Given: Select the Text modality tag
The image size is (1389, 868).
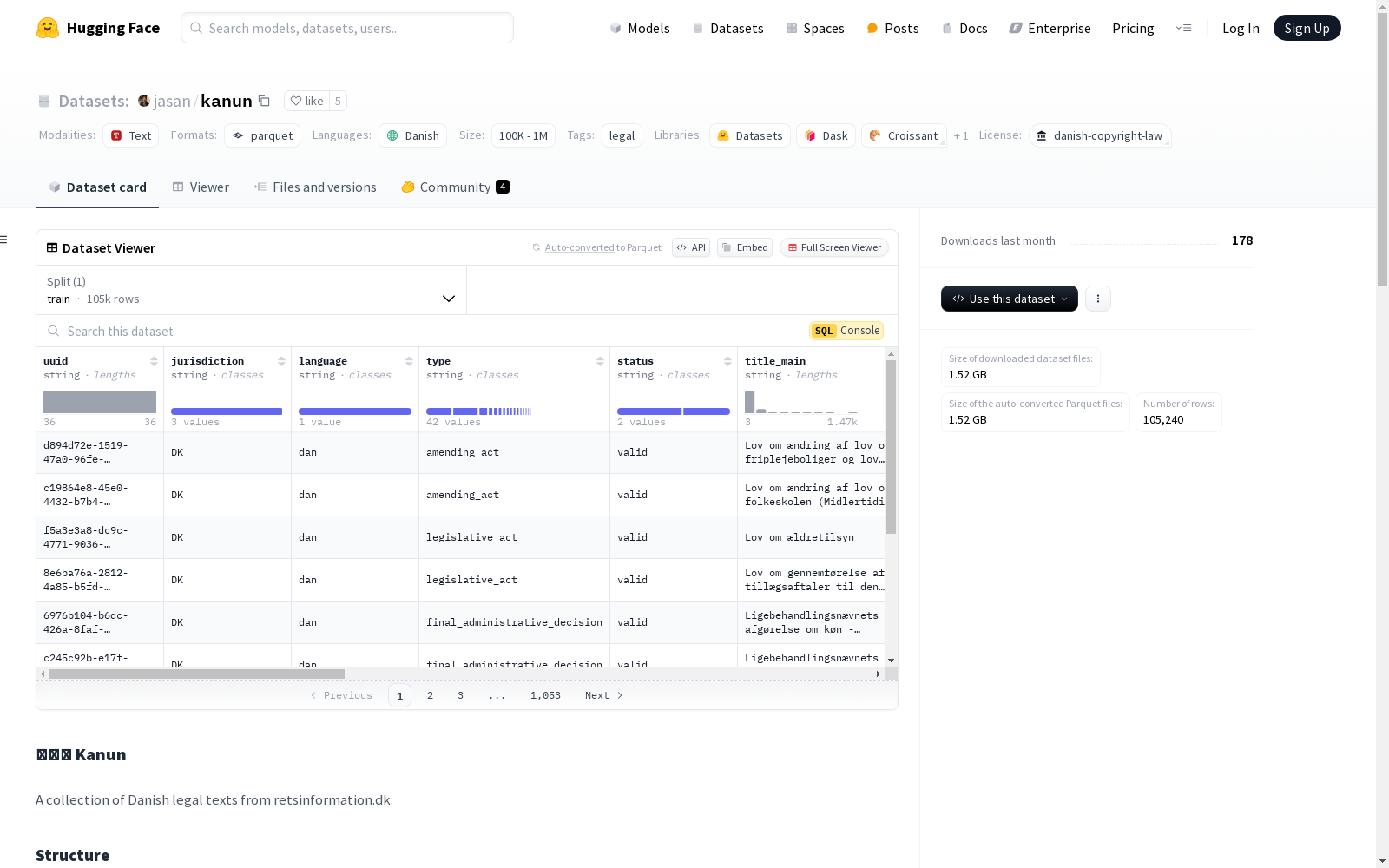Looking at the screenshot, I should click(x=131, y=135).
